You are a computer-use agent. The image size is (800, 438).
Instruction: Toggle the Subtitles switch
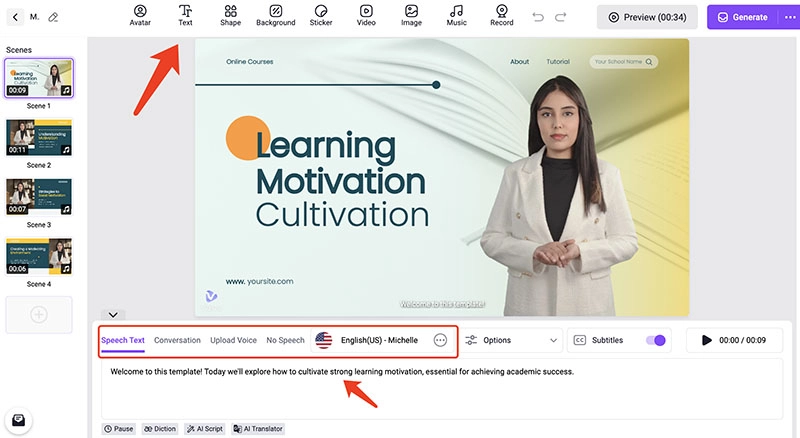pyautogui.click(x=655, y=340)
